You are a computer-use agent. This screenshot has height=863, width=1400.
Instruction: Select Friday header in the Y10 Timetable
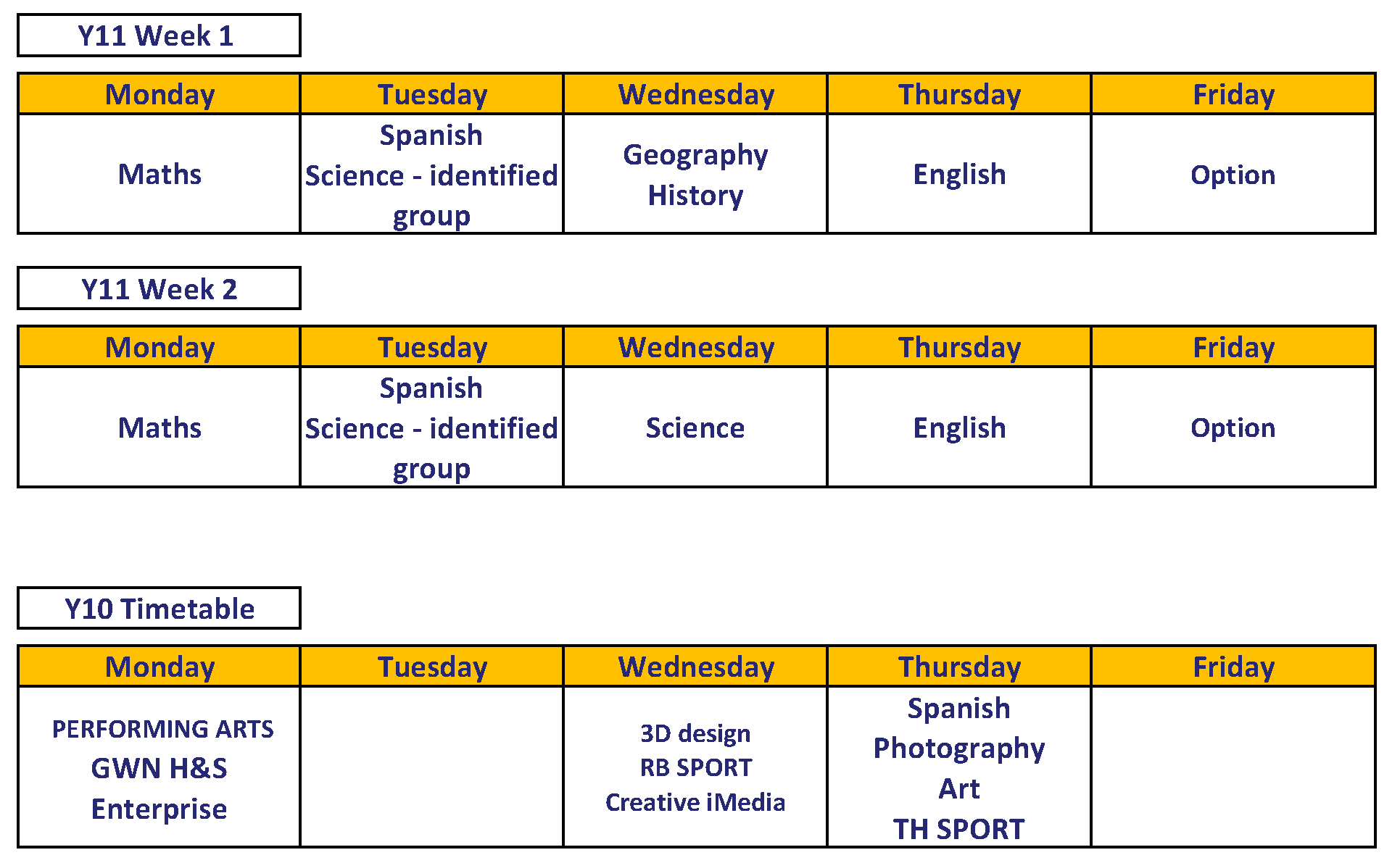[1233, 667]
